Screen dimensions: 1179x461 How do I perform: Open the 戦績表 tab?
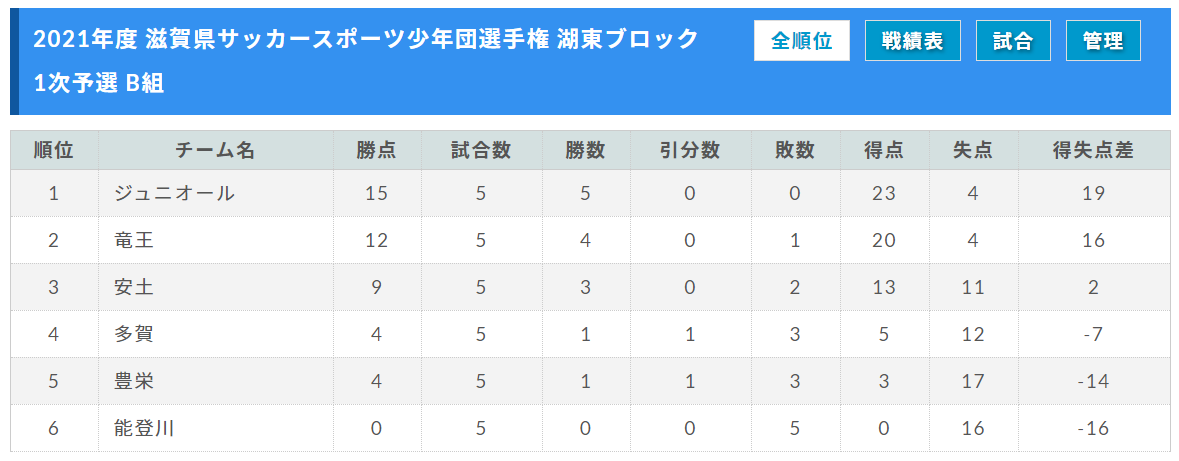click(x=913, y=41)
